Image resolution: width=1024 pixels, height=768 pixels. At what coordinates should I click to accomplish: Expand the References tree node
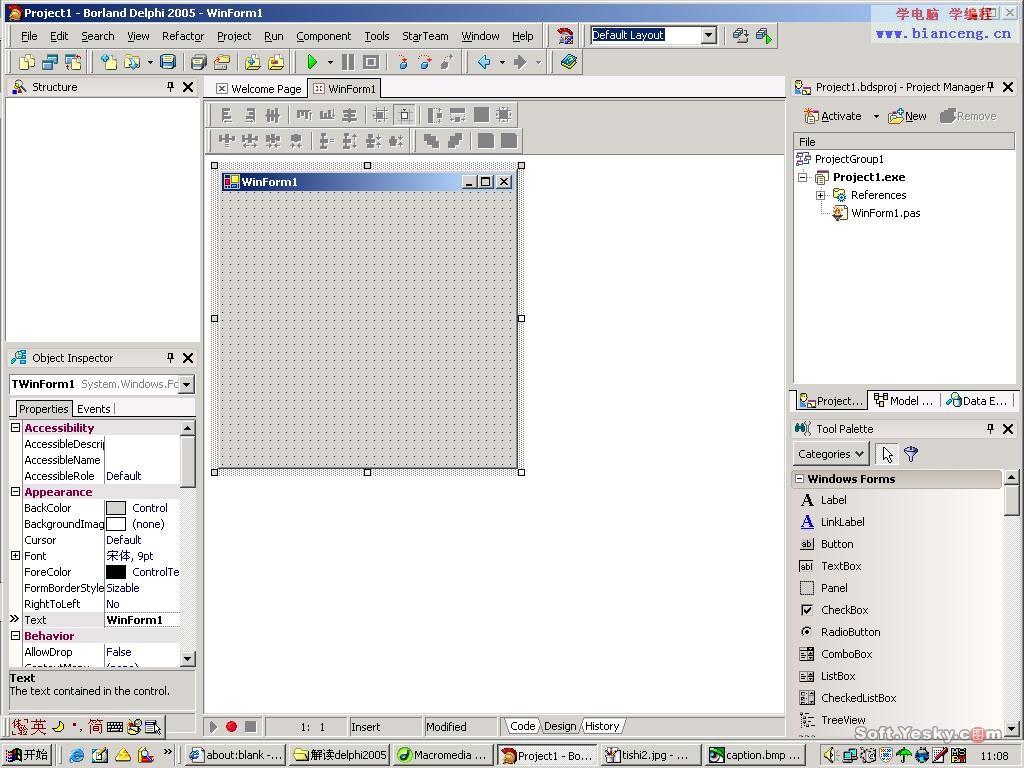(820, 195)
